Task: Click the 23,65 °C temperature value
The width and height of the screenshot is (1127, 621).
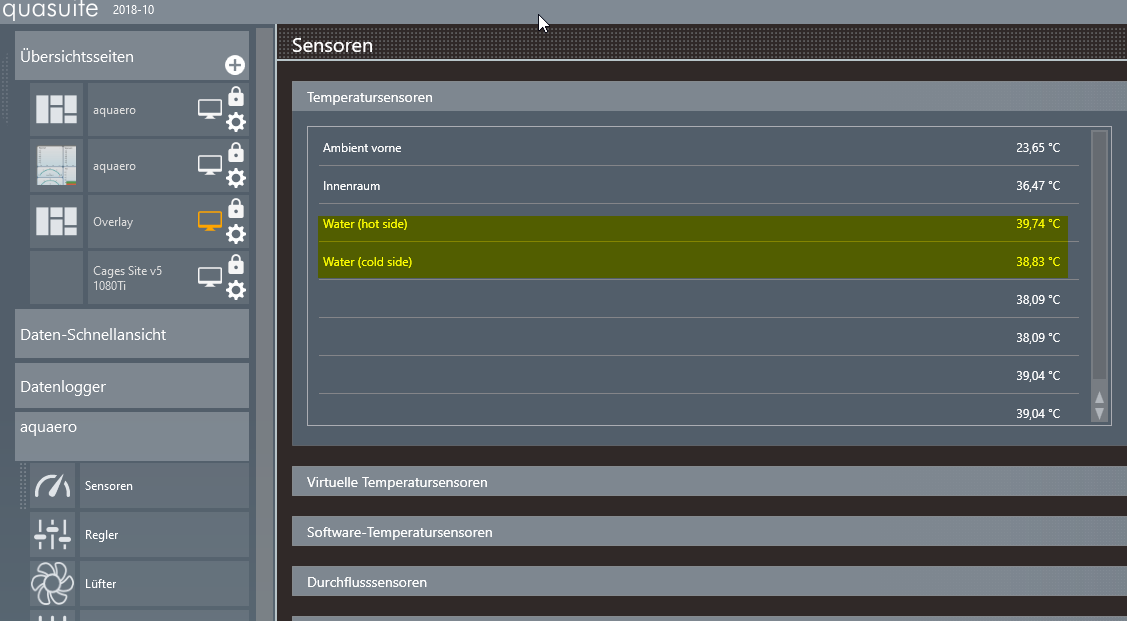Action: 1038,147
